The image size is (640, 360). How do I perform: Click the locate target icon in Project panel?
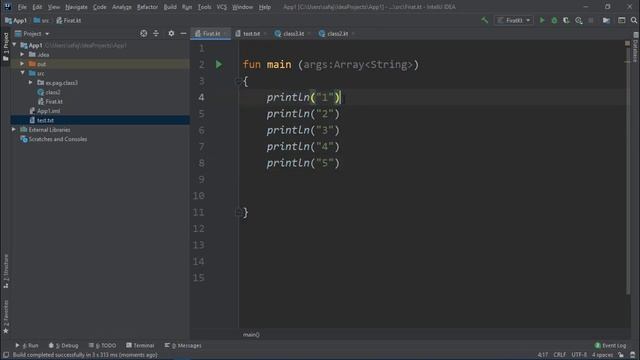144,33
